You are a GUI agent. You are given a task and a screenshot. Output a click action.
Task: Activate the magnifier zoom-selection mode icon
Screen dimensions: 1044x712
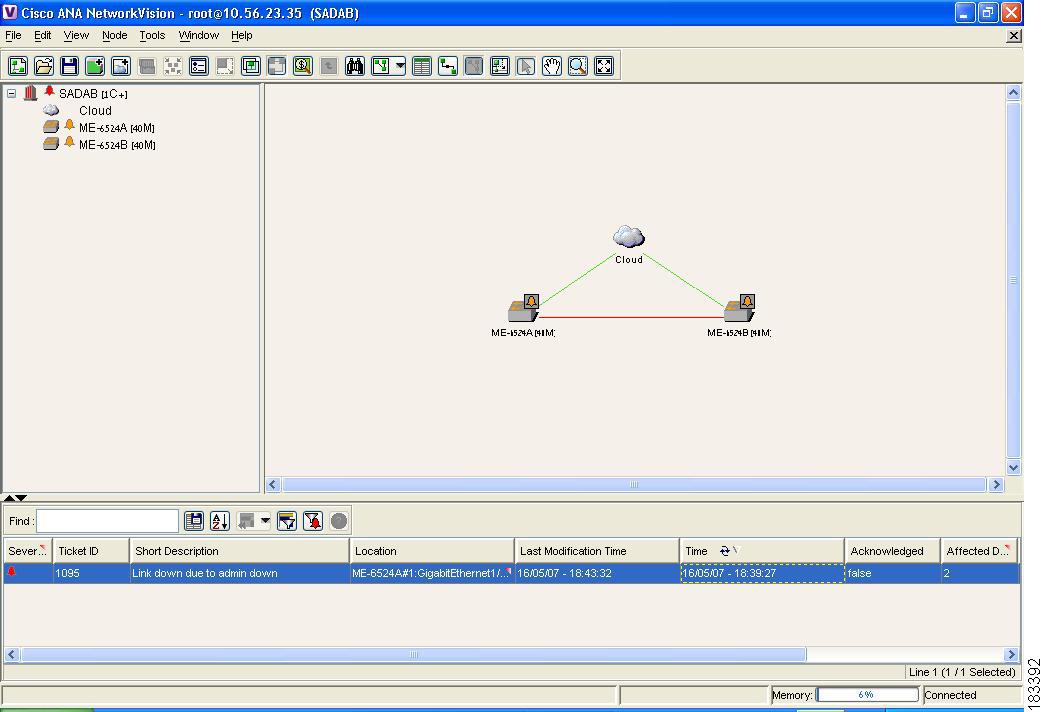click(x=578, y=66)
